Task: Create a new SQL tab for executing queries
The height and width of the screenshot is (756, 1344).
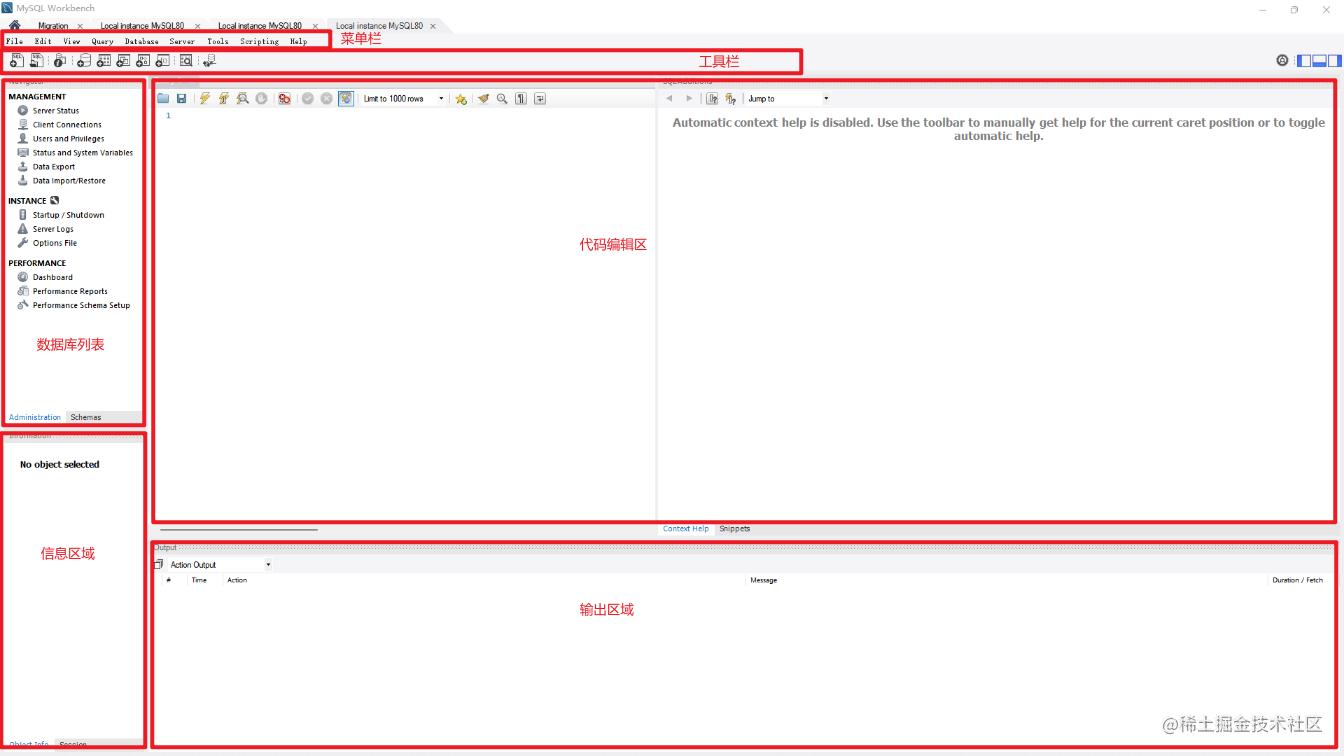Action: [17, 60]
